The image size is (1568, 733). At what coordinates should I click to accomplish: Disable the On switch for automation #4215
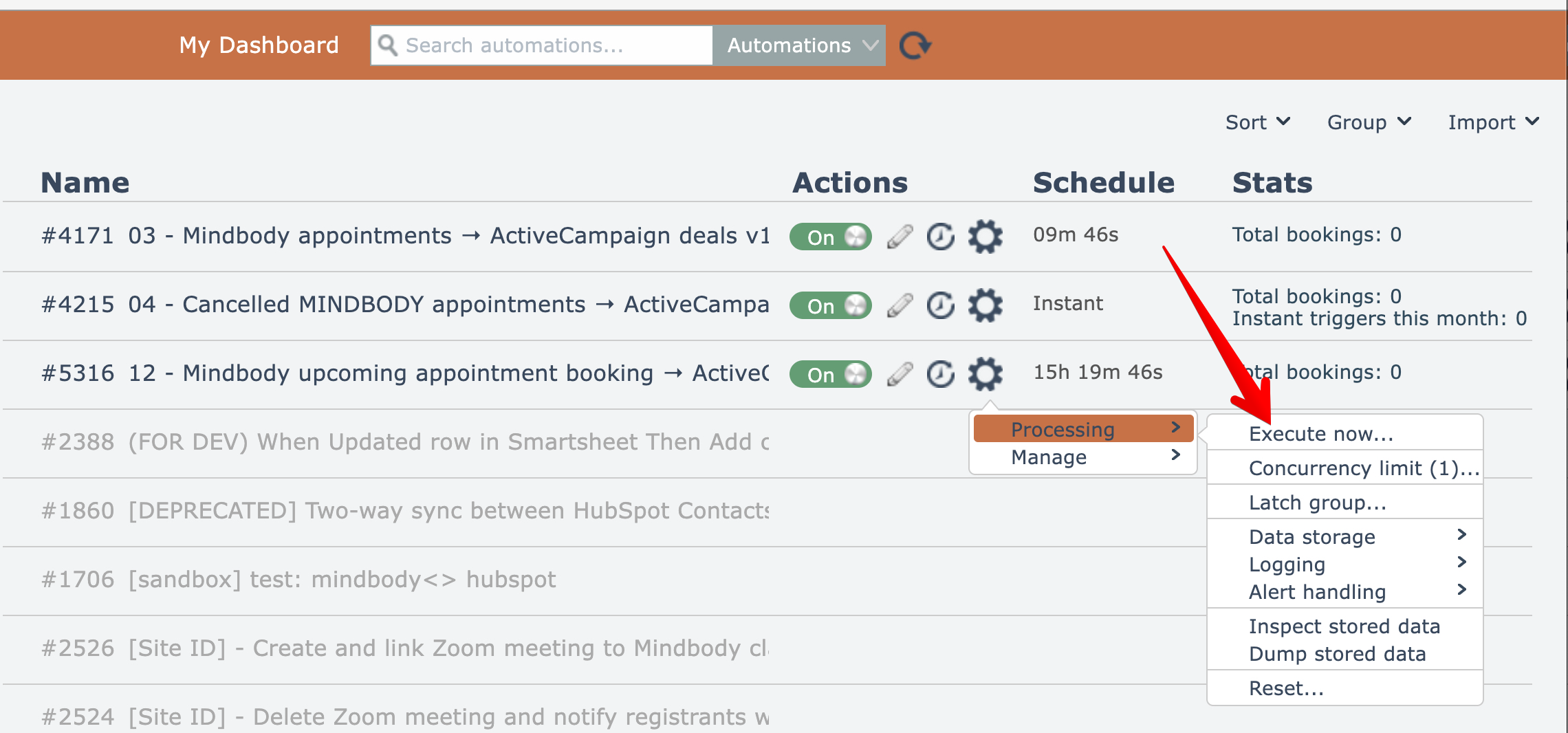coord(830,305)
